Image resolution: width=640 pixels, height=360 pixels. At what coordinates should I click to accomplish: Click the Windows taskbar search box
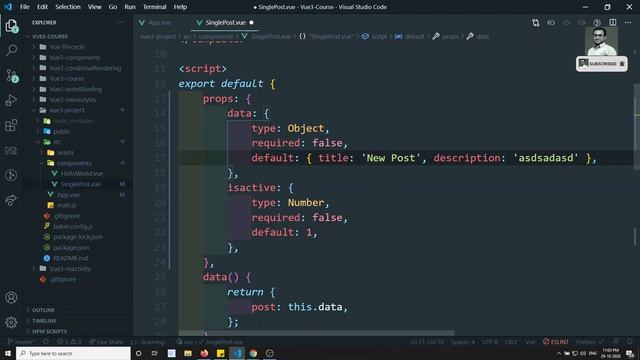tap(73, 353)
